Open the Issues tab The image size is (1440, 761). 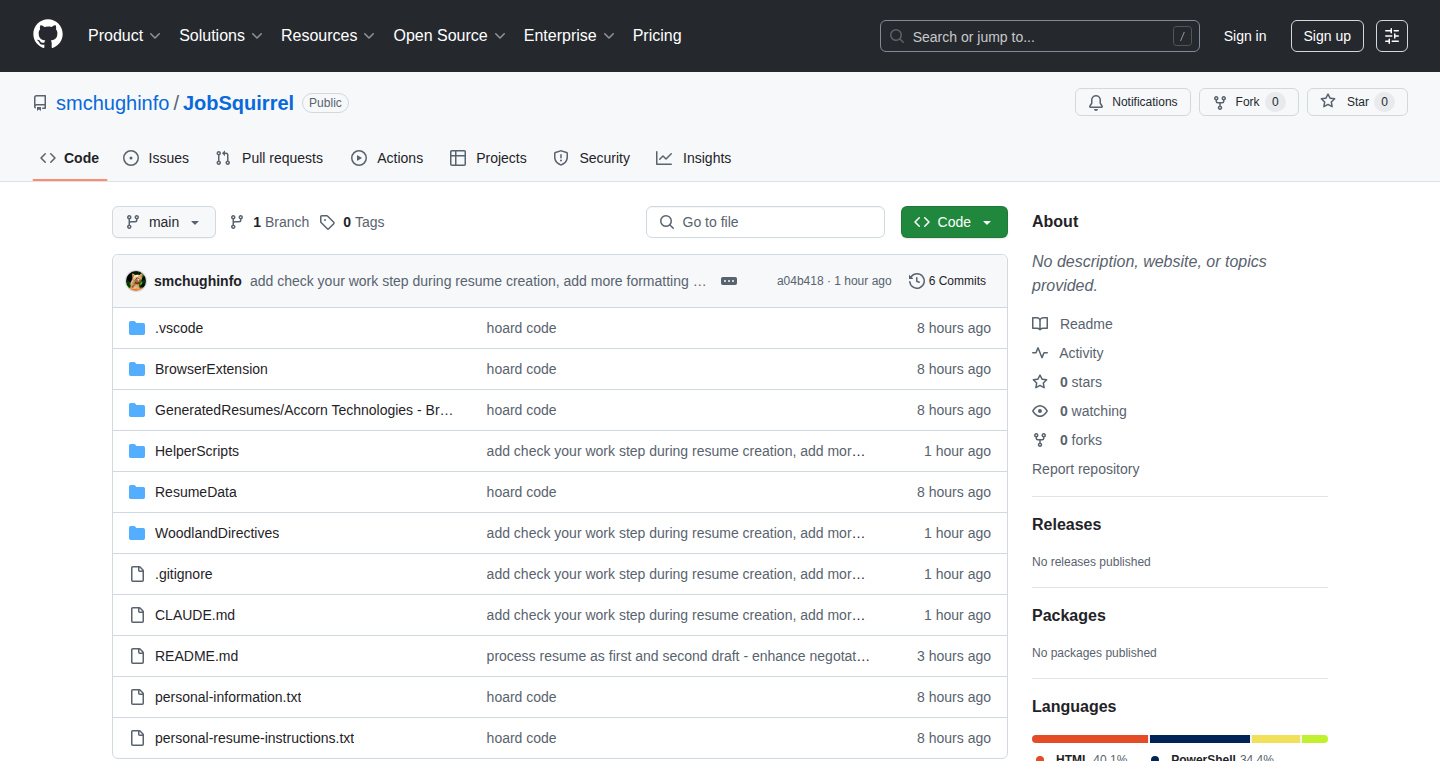(156, 158)
